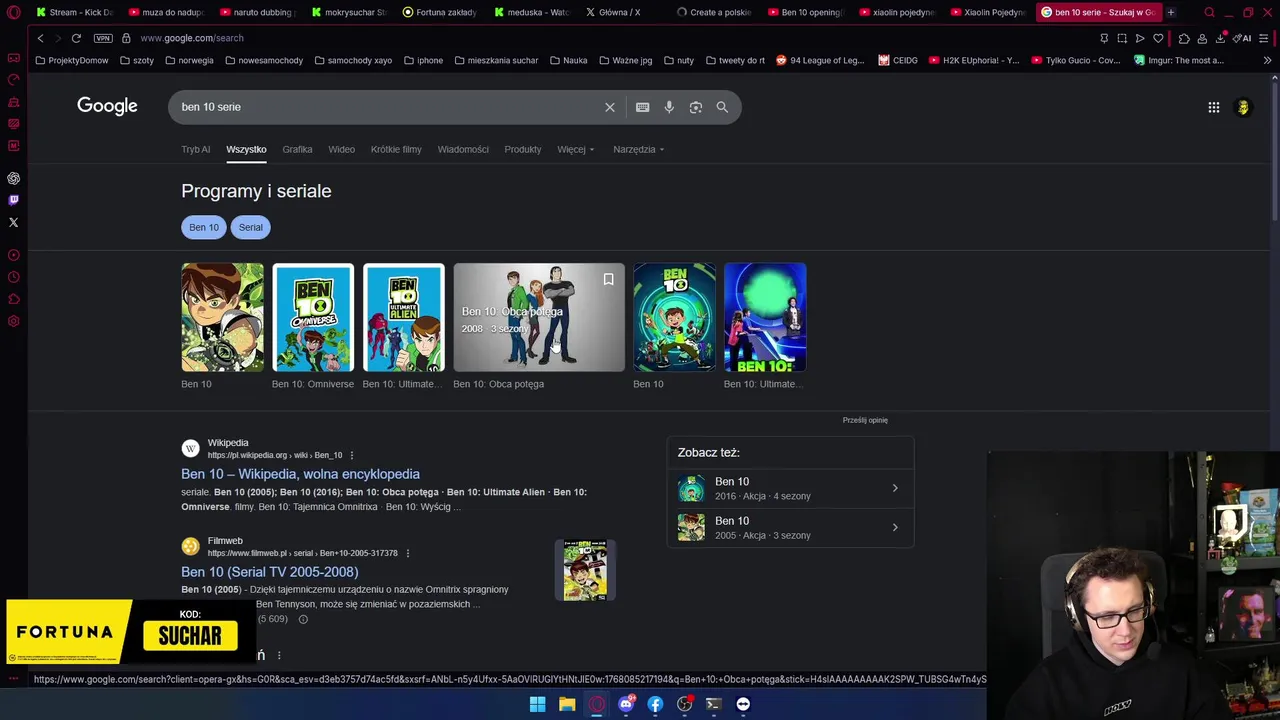
Task: Open Extensions from sidebar cube icon
Action: tap(14, 299)
